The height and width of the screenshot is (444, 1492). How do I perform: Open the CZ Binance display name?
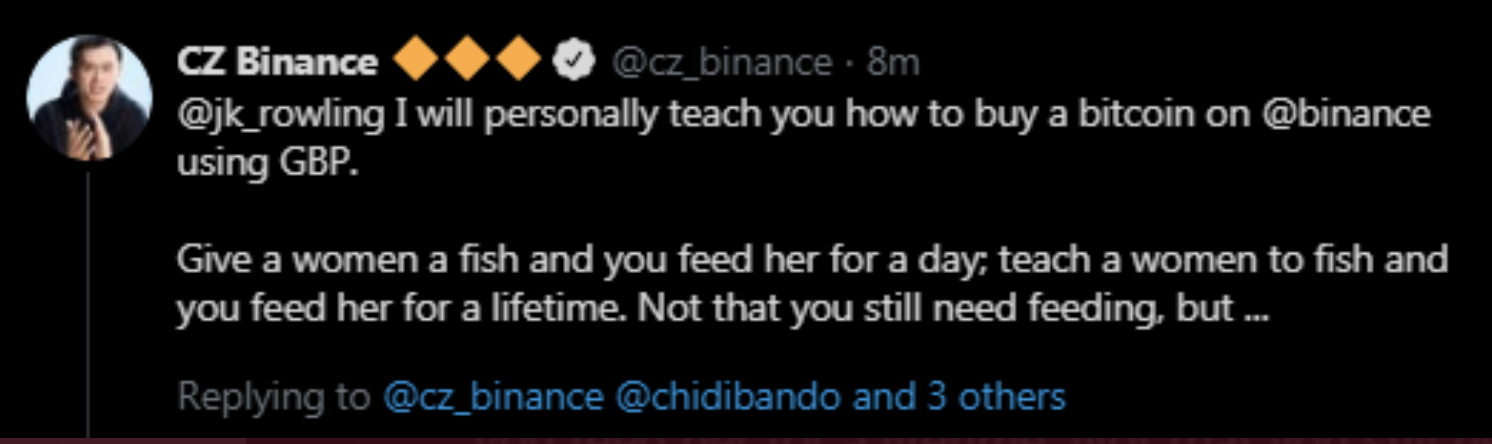coord(276,64)
